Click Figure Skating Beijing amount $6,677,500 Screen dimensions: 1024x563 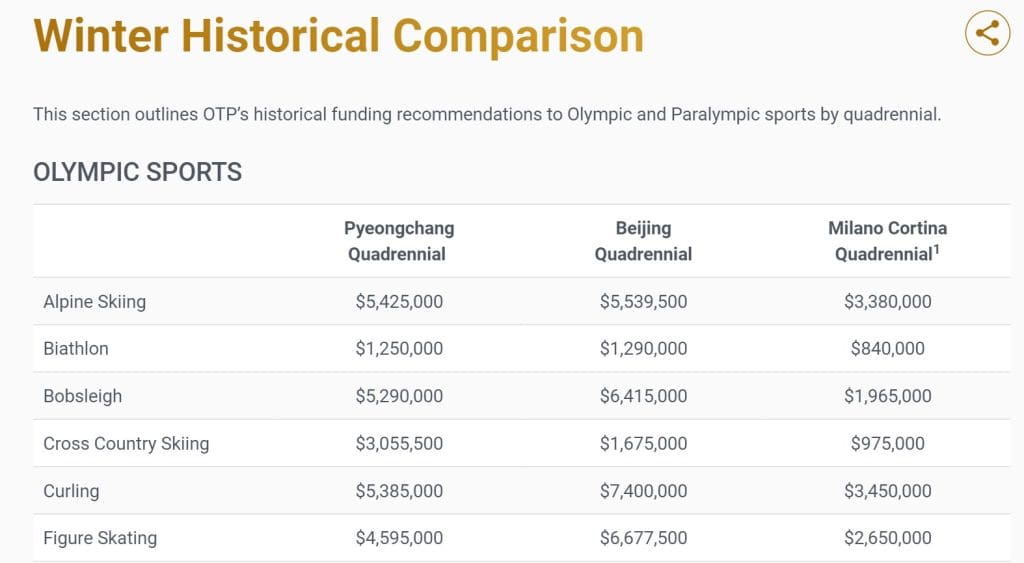point(643,538)
